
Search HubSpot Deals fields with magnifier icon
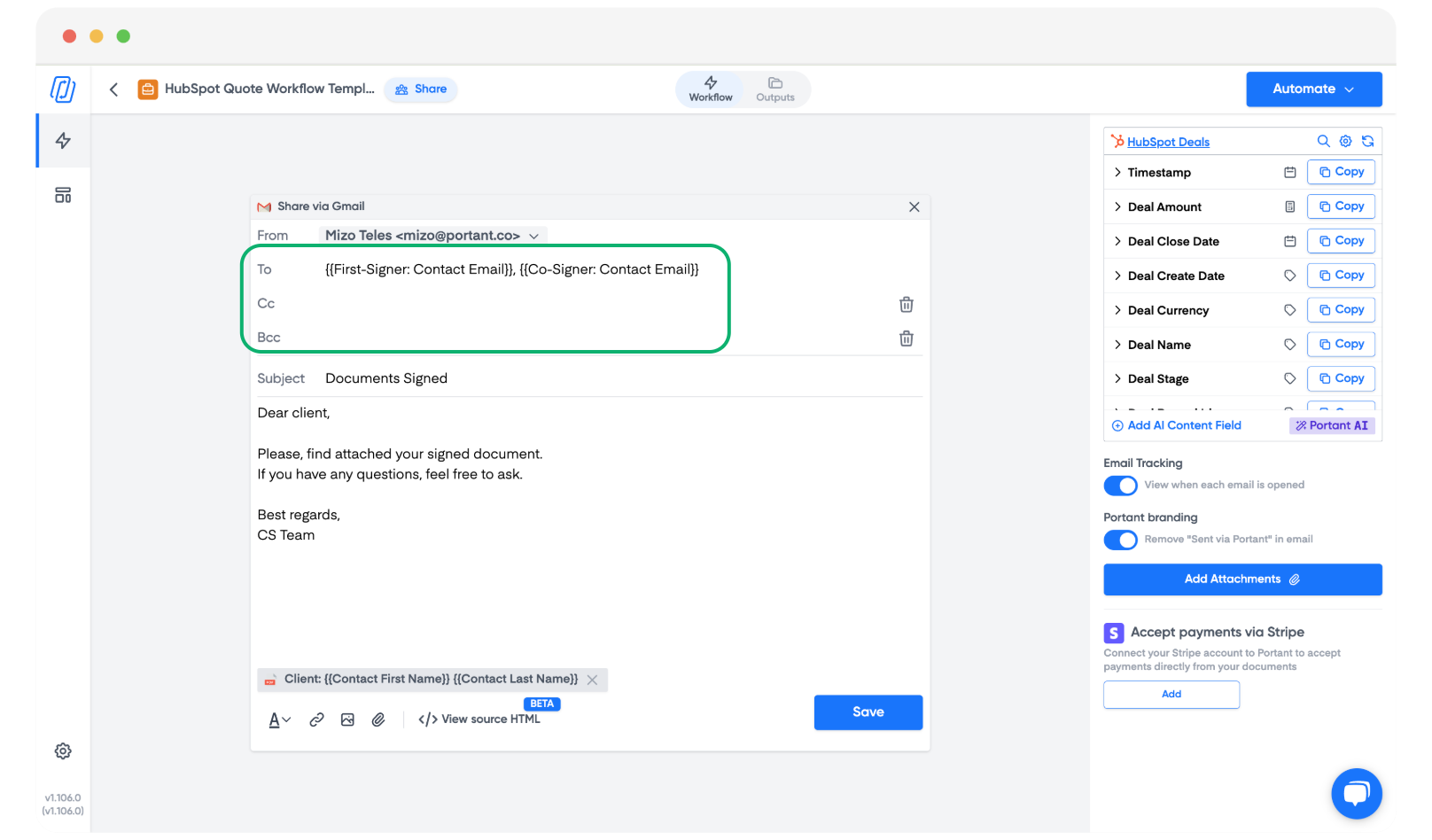[x=1323, y=141]
